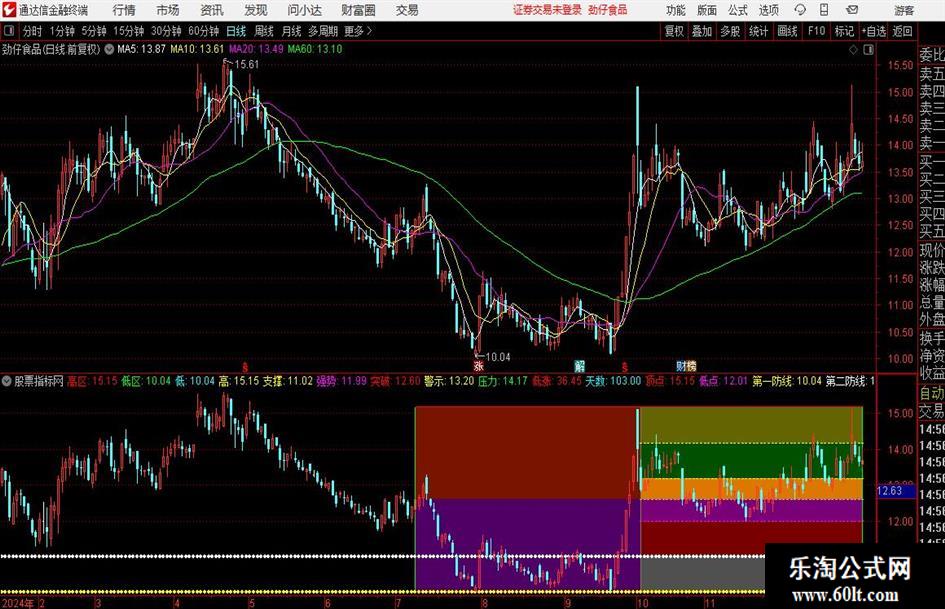Open the 版面 menu
This screenshot has height=609, width=945.
click(706, 10)
